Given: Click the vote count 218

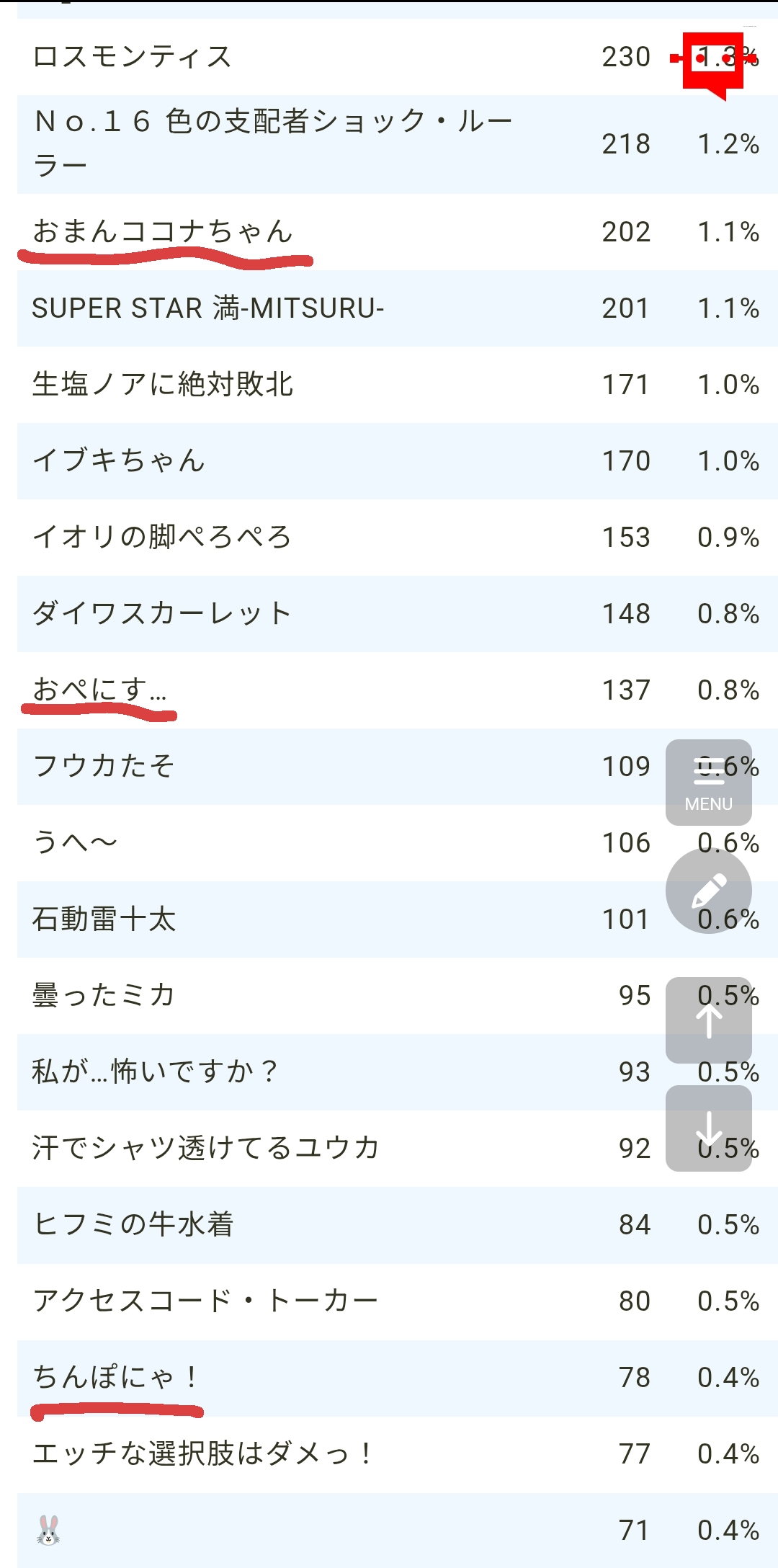Looking at the screenshot, I should coord(626,144).
